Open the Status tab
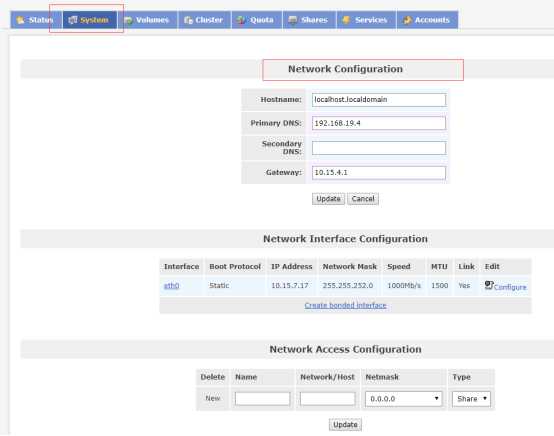 pos(36,20)
